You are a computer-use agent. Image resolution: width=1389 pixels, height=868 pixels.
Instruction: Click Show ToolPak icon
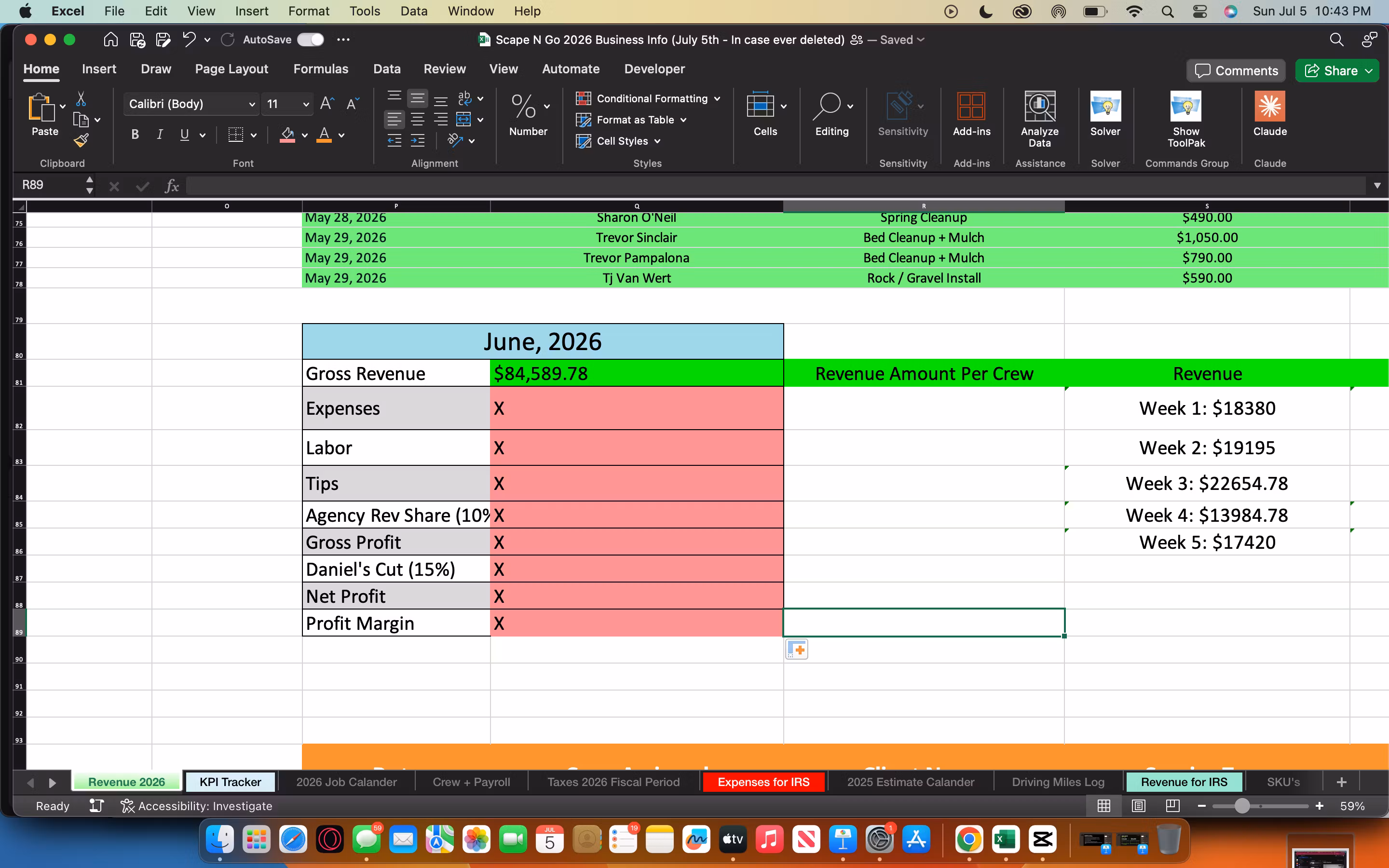click(1186, 106)
